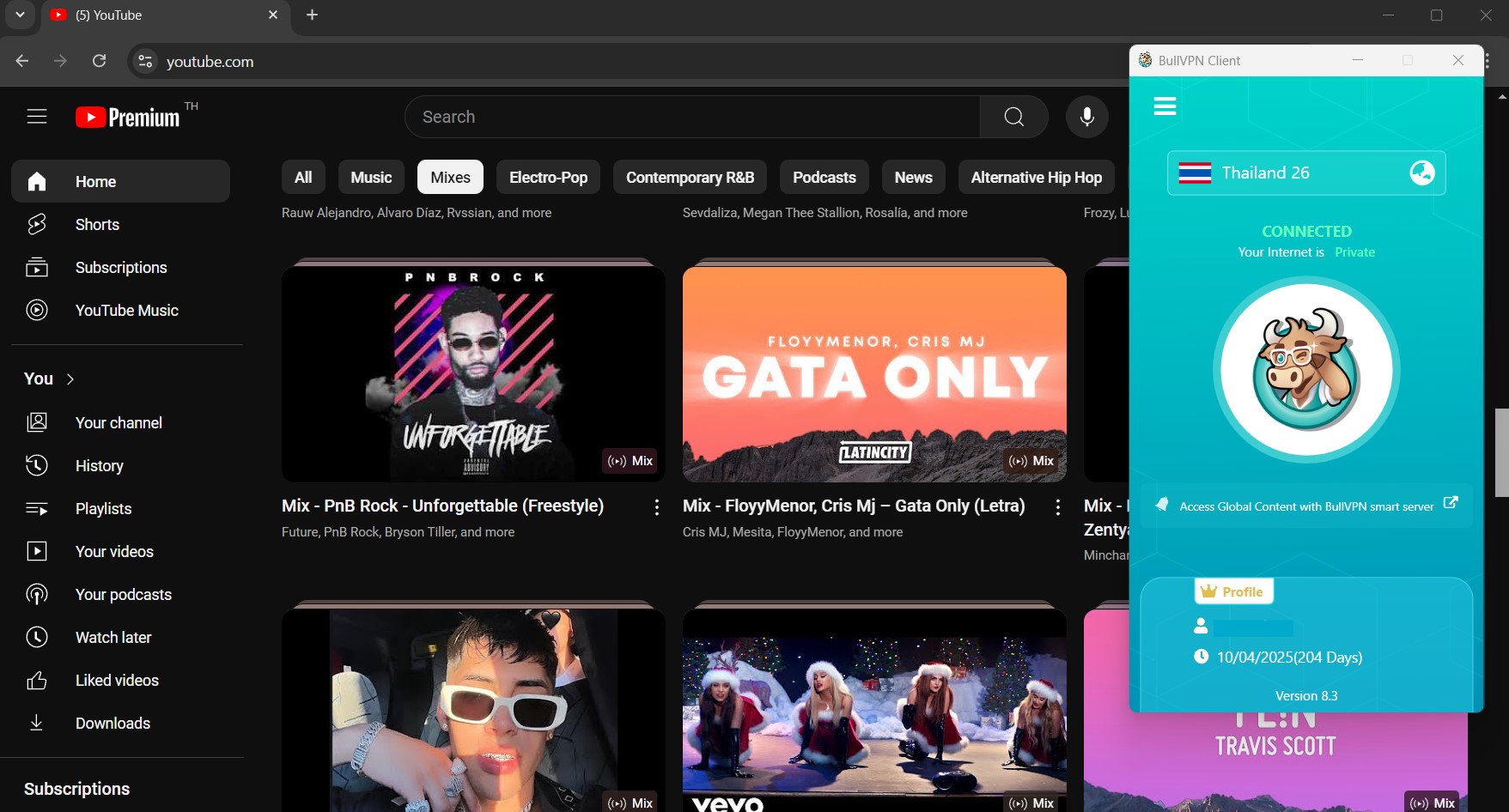Open Home in the sidebar
This screenshot has height=812, width=1509.
coord(120,181)
